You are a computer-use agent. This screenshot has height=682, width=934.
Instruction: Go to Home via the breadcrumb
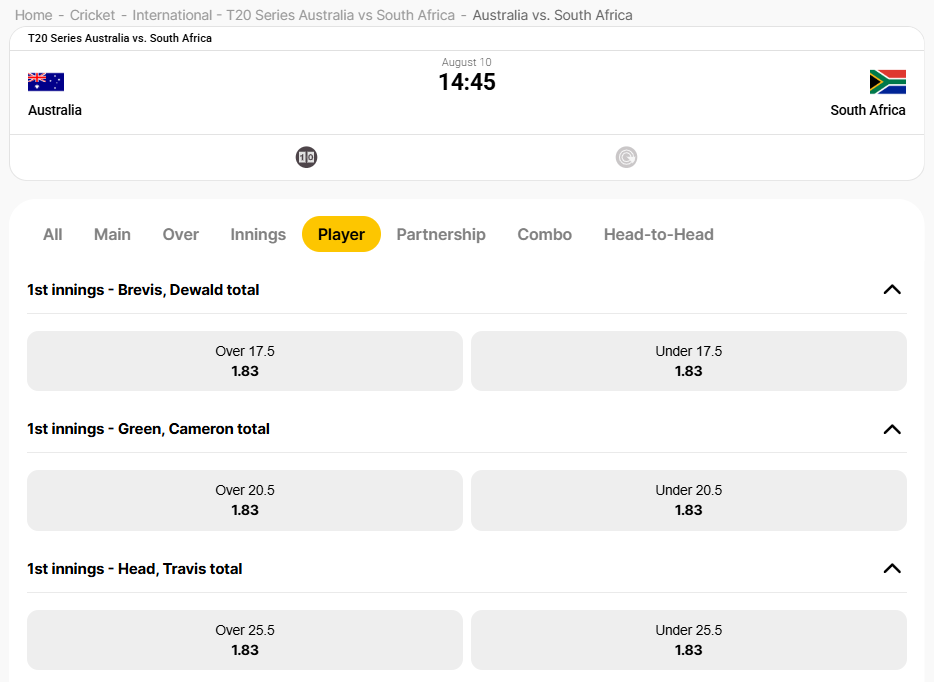tap(33, 15)
